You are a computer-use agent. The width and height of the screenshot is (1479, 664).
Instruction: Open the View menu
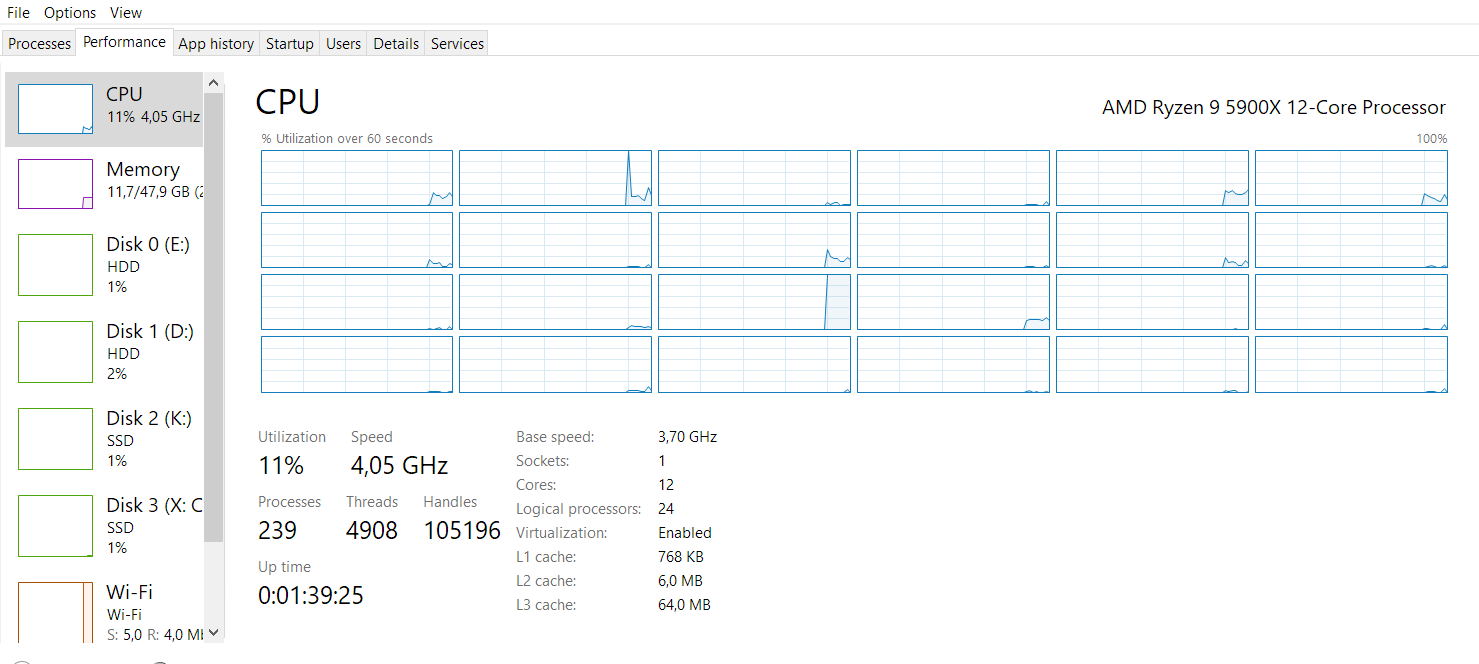coord(126,13)
